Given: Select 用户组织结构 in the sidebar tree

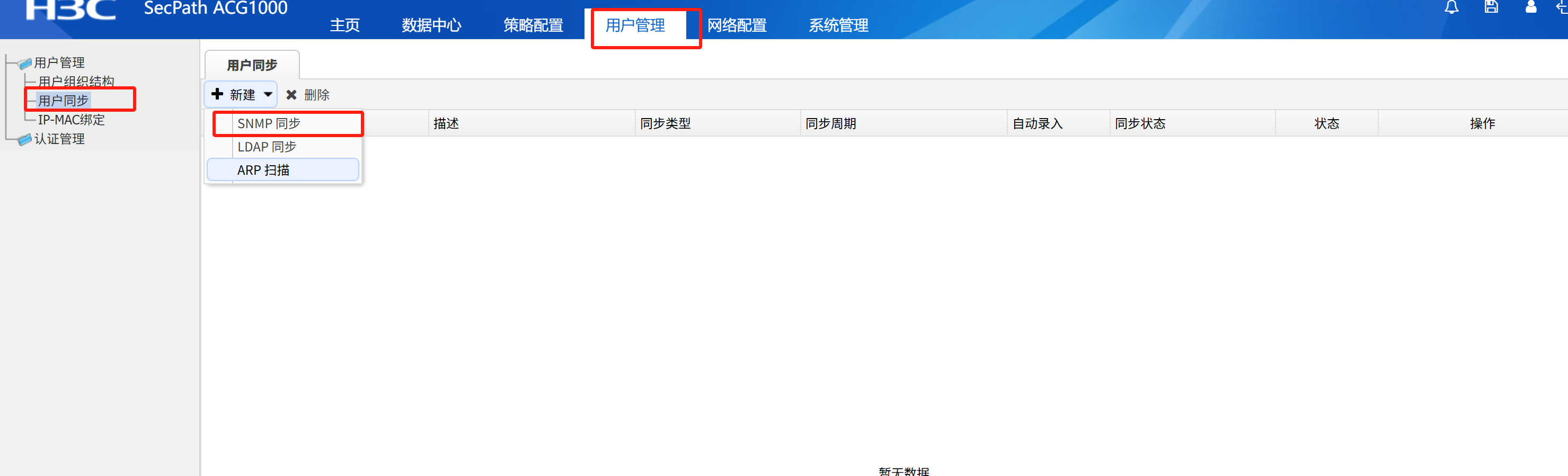Looking at the screenshot, I should pyautogui.click(x=76, y=82).
